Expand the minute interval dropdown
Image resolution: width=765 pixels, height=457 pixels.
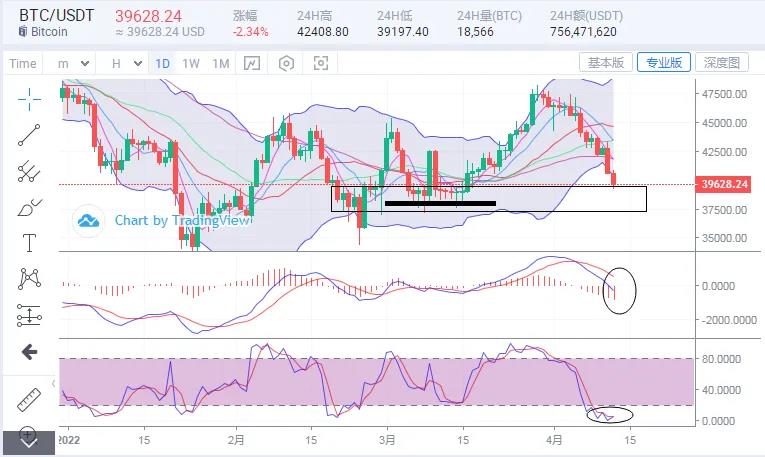(73, 63)
